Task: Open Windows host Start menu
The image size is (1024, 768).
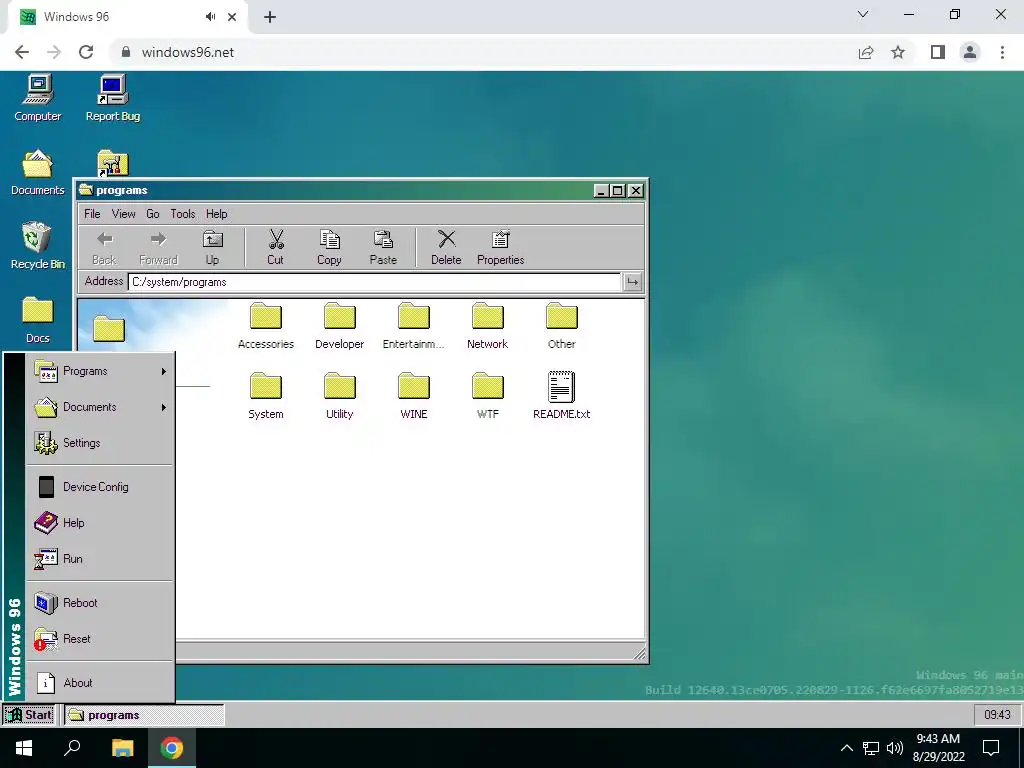Action: [24, 748]
